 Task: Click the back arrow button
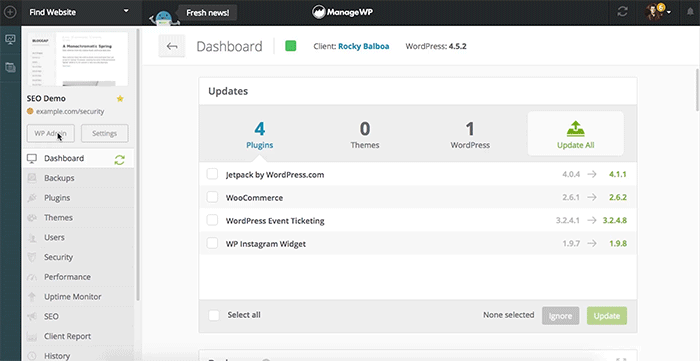coord(172,46)
